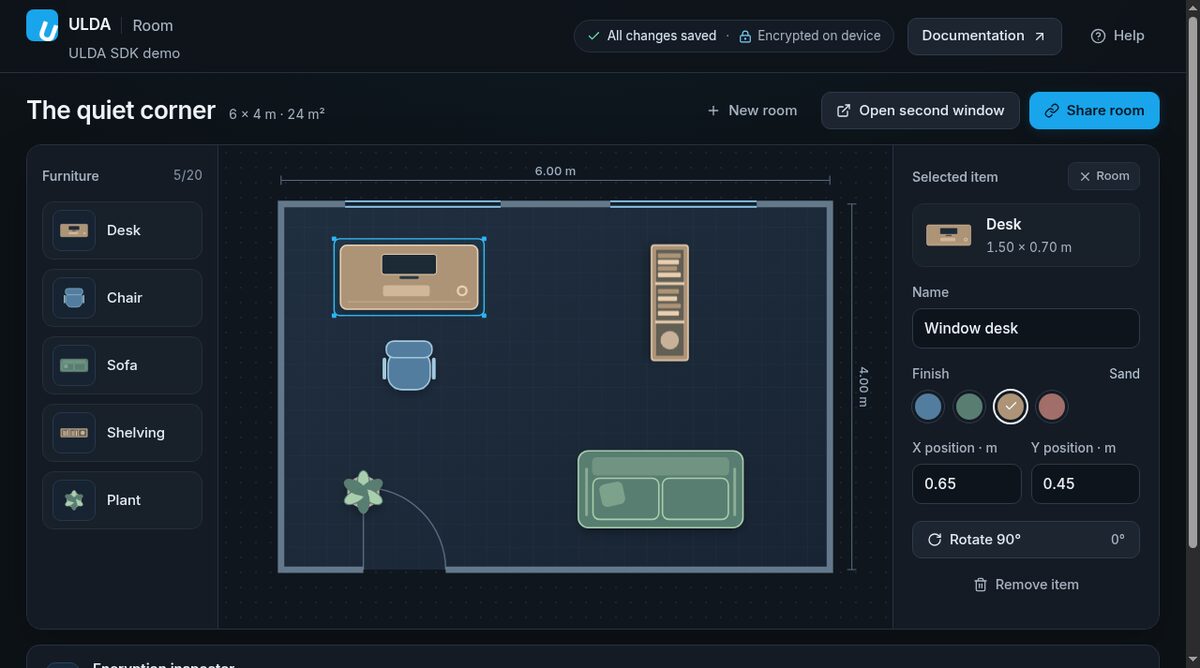Add a Plant from the furniture list
Viewport: 1200px width, 668px height.
coord(122,500)
